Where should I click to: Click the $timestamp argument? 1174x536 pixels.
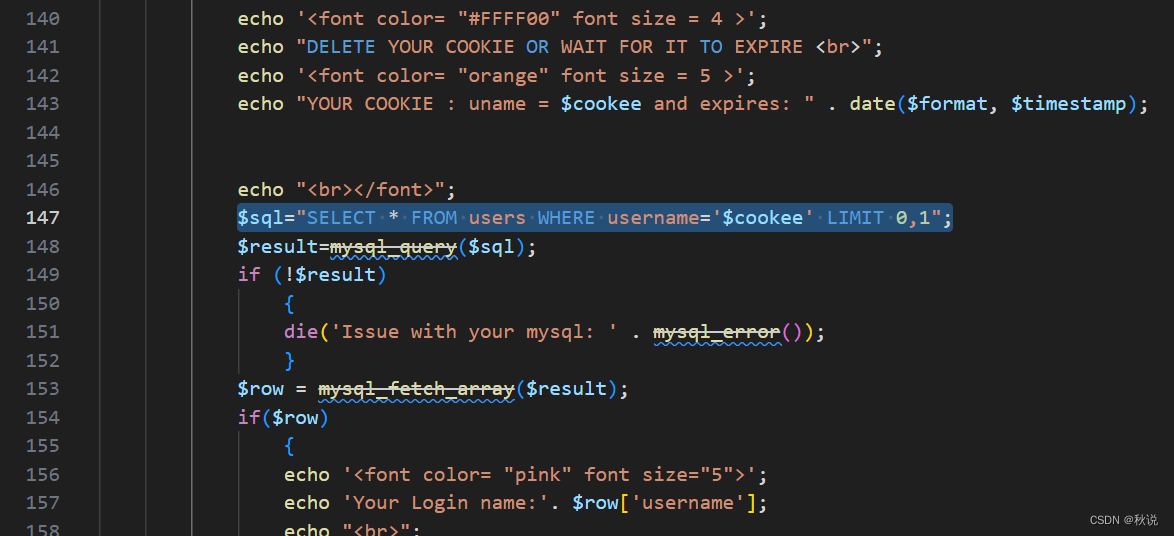(1068, 104)
